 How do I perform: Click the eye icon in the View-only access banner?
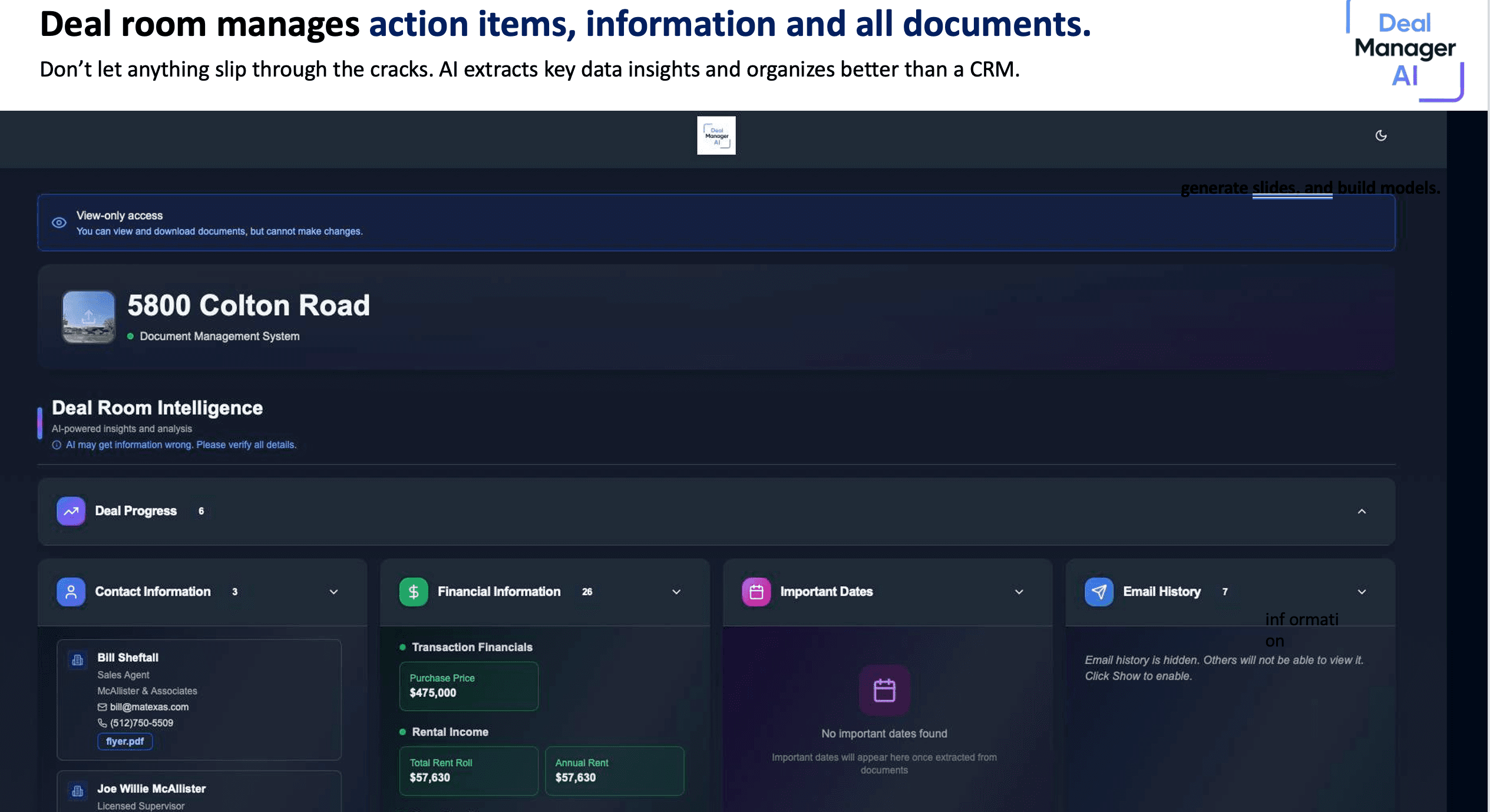coord(59,223)
